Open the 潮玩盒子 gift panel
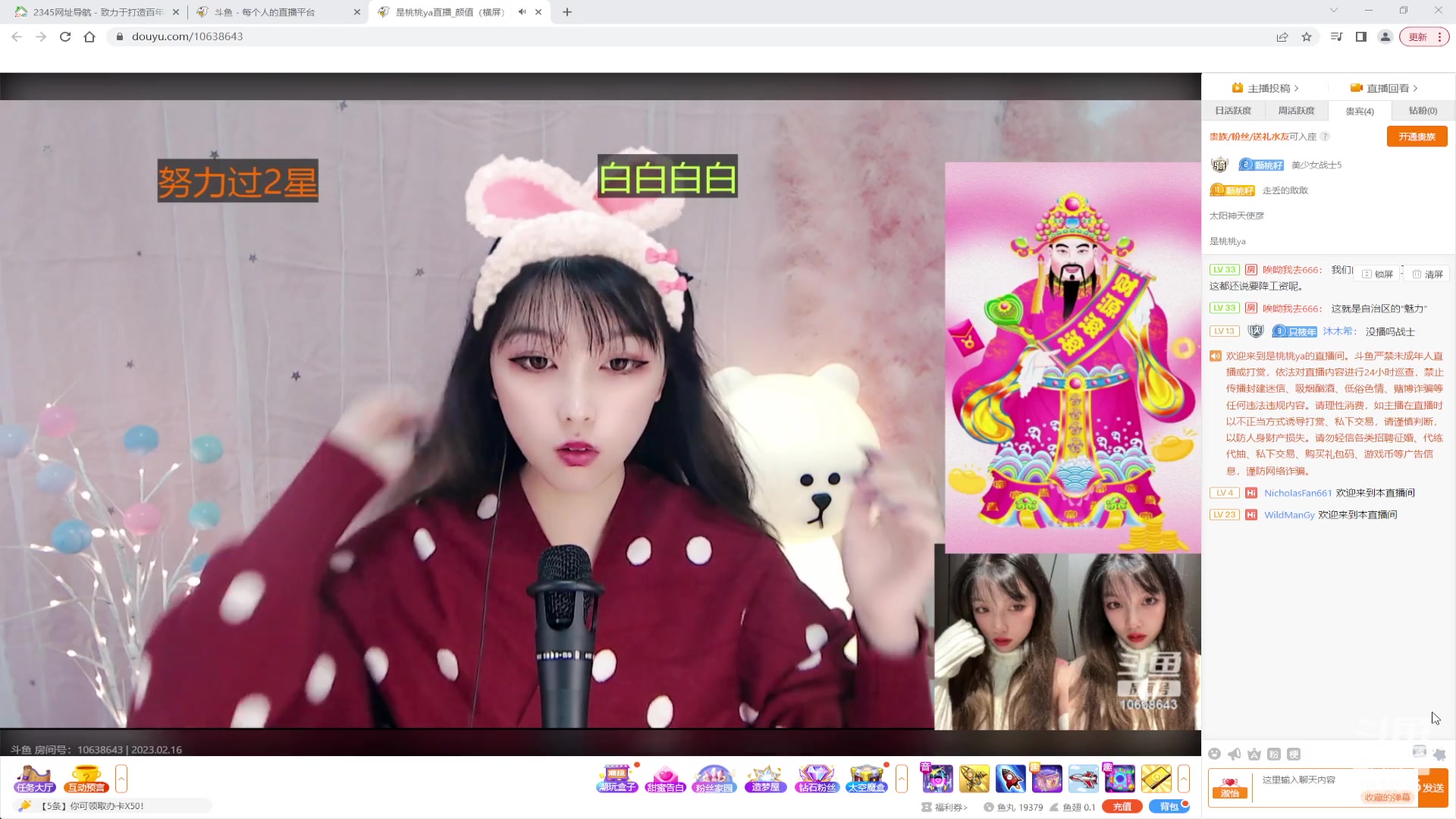1456x819 pixels. coord(617,777)
